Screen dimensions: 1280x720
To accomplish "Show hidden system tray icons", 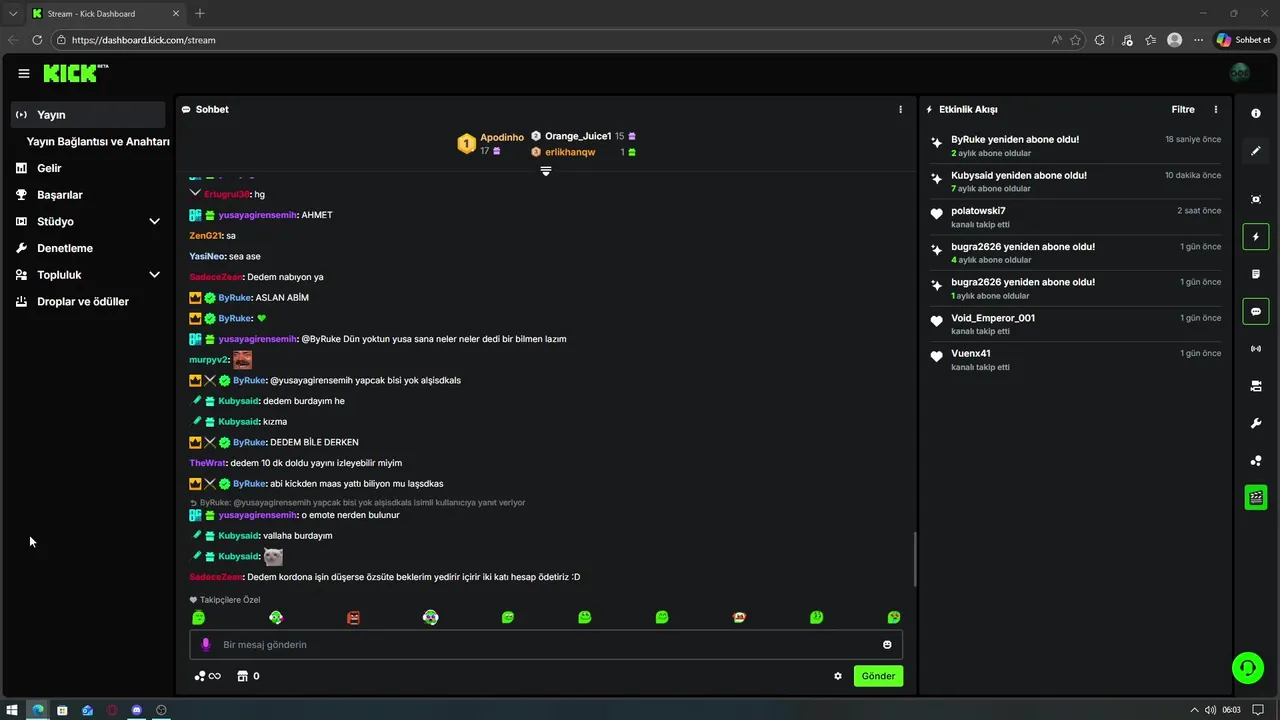I will click(x=1194, y=710).
